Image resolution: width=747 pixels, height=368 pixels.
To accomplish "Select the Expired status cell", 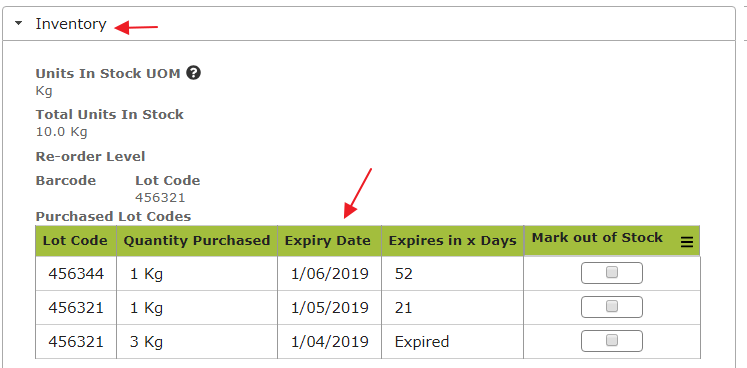I will [x=452, y=342].
